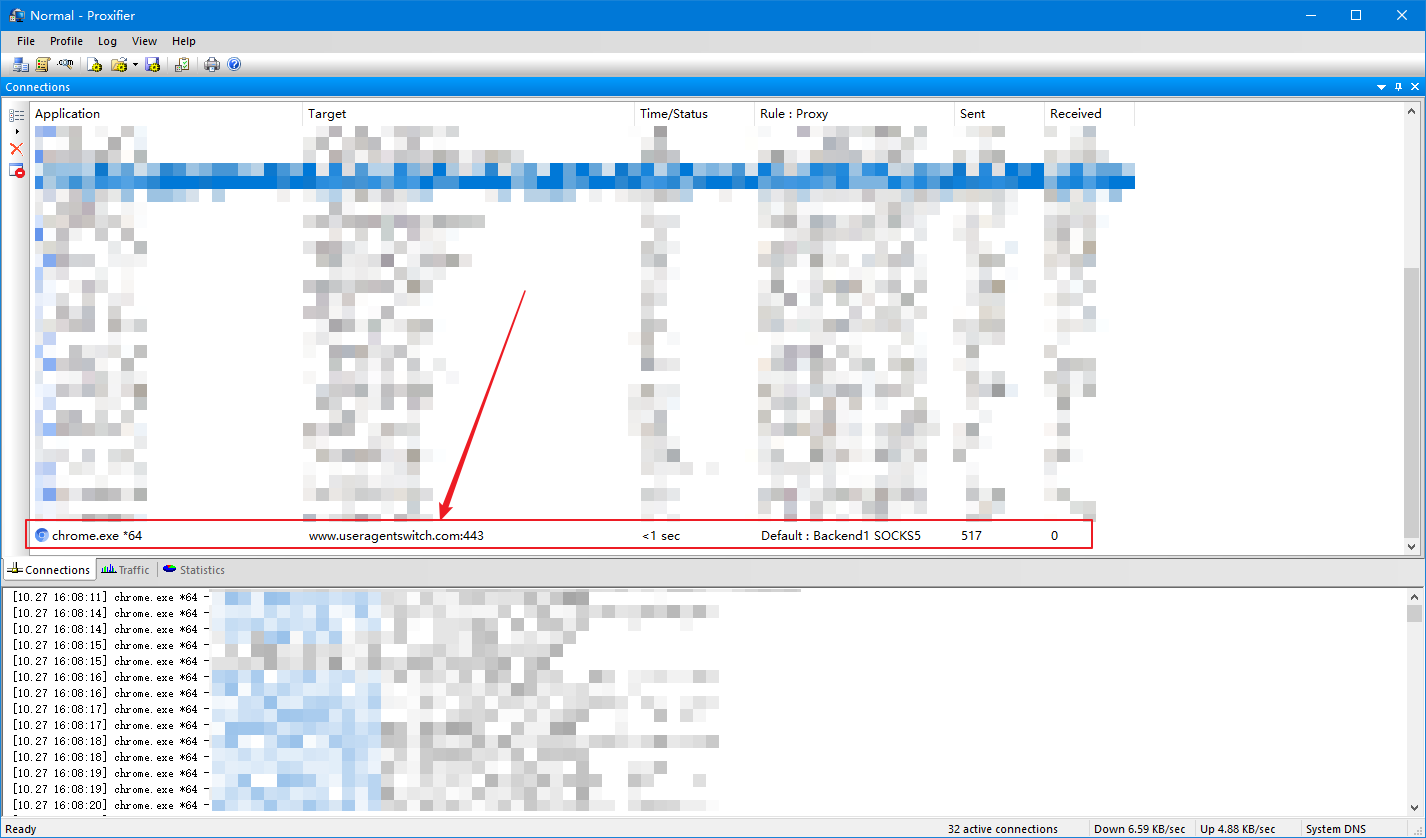
Task: Open the Profile menu
Action: [x=66, y=41]
